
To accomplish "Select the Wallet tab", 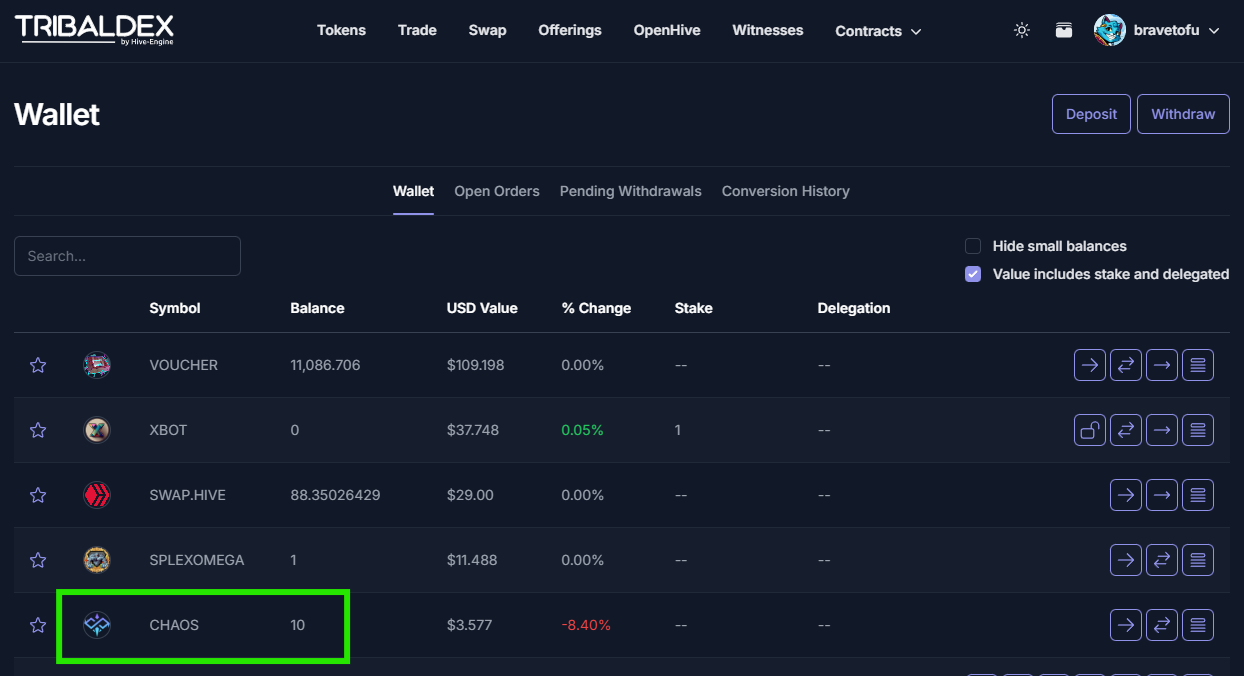I will pyautogui.click(x=413, y=191).
